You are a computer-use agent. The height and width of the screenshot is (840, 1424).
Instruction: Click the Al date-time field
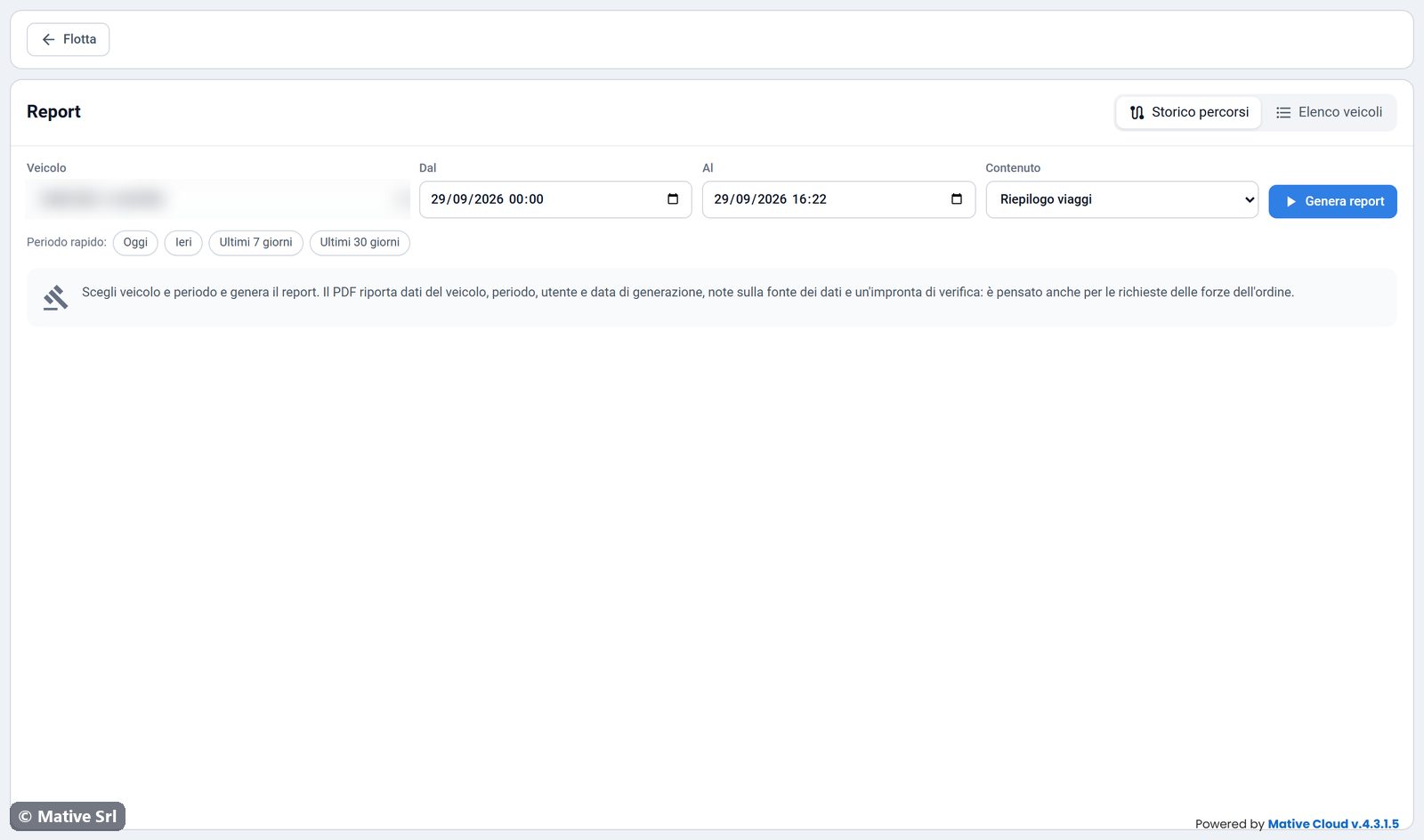pyautogui.click(x=838, y=199)
